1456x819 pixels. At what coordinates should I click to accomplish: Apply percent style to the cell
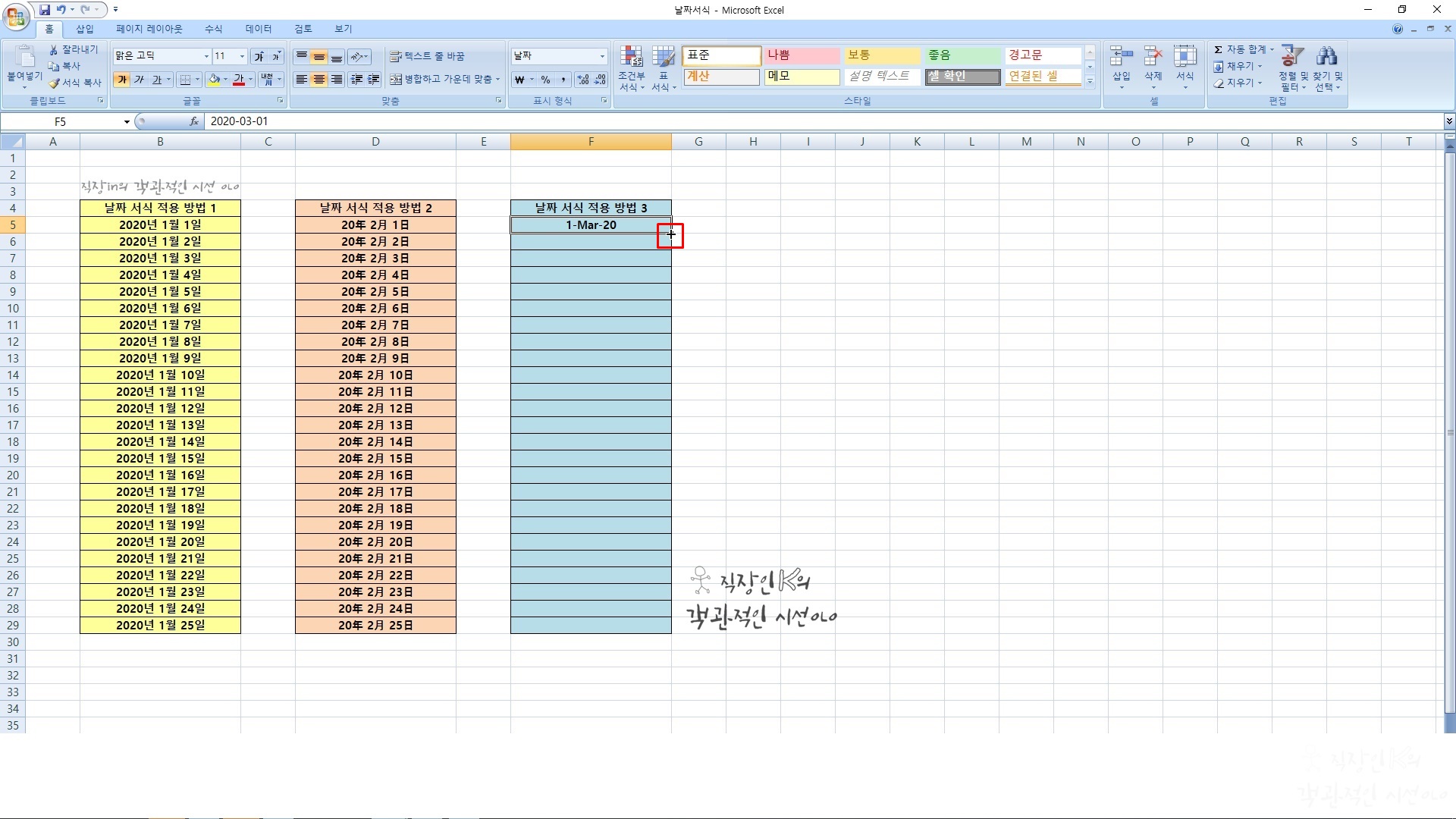tap(545, 80)
